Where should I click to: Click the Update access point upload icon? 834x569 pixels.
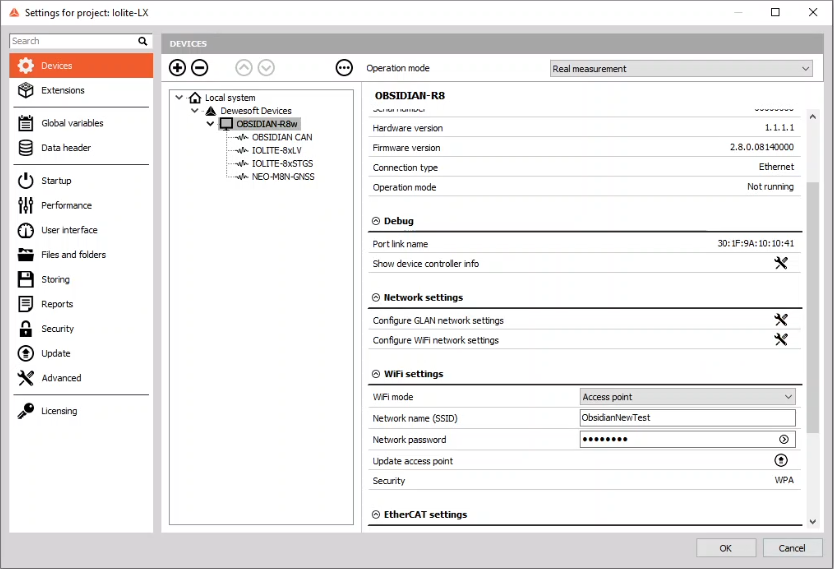(x=781, y=460)
